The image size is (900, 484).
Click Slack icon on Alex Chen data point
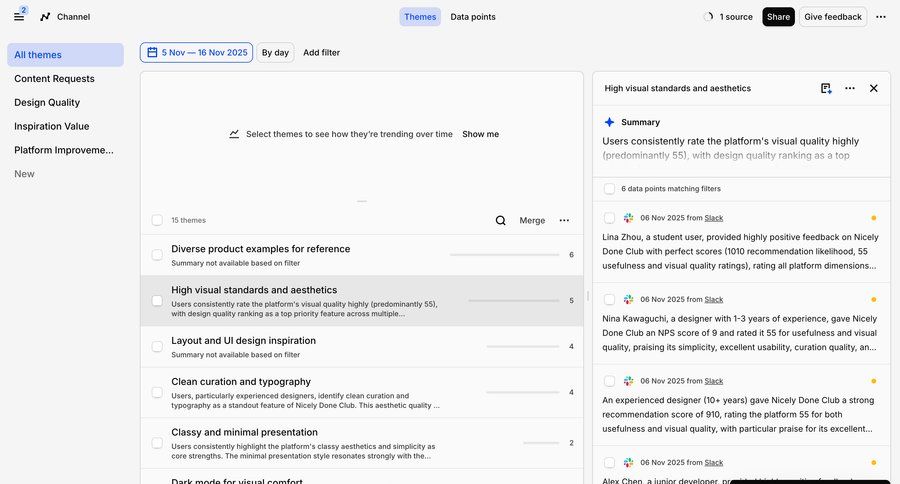[629, 463]
